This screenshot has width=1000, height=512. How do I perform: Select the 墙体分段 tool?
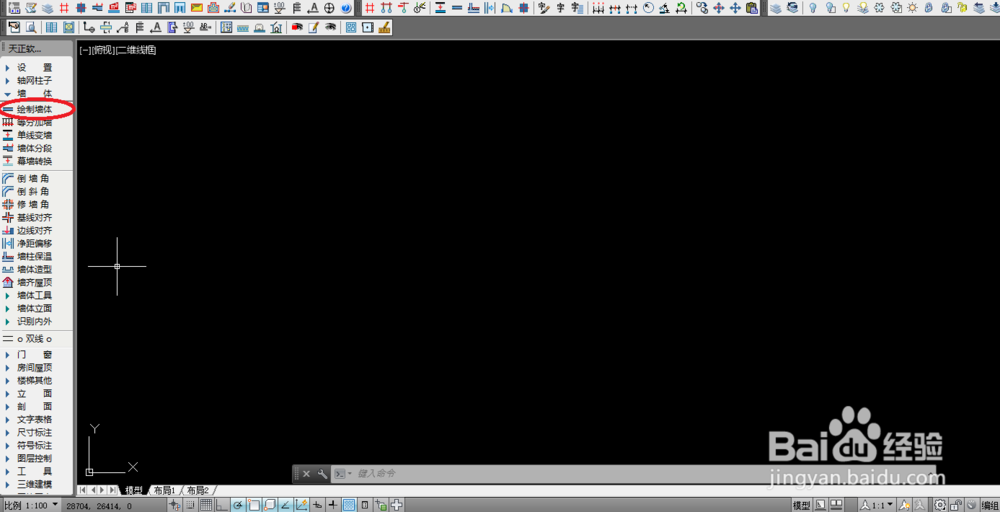click(x=35, y=148)
